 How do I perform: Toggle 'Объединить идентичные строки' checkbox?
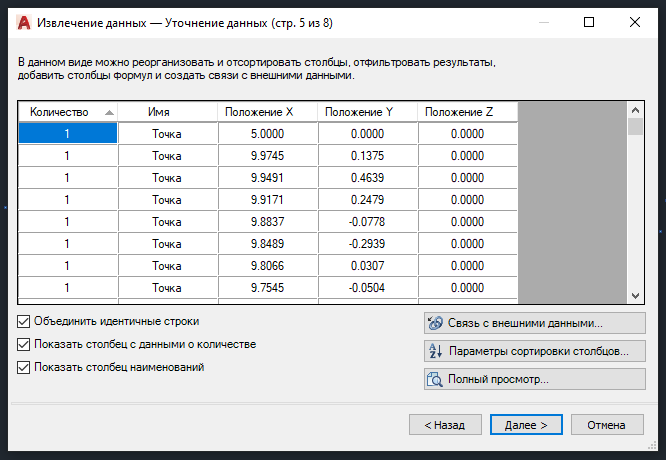pos(24,322)
